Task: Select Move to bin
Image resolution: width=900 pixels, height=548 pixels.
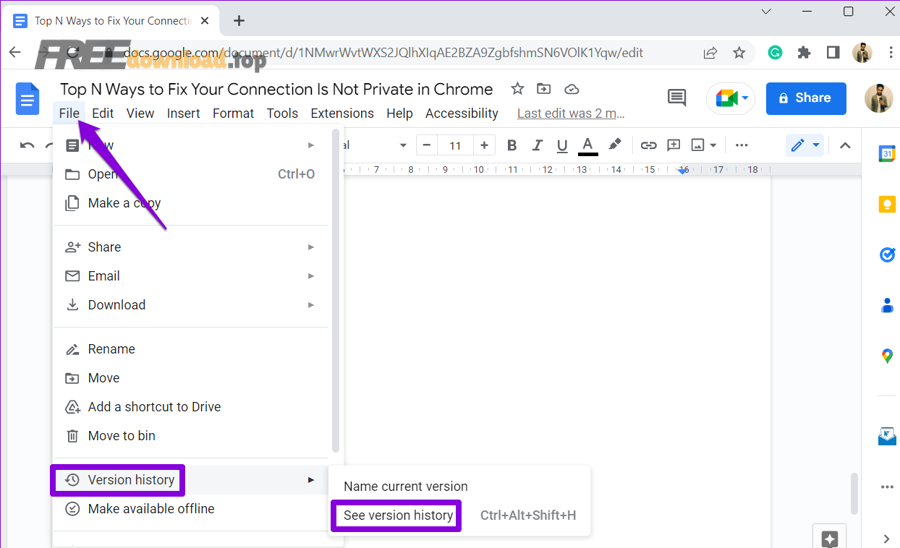Action: (x=192, y=436)
